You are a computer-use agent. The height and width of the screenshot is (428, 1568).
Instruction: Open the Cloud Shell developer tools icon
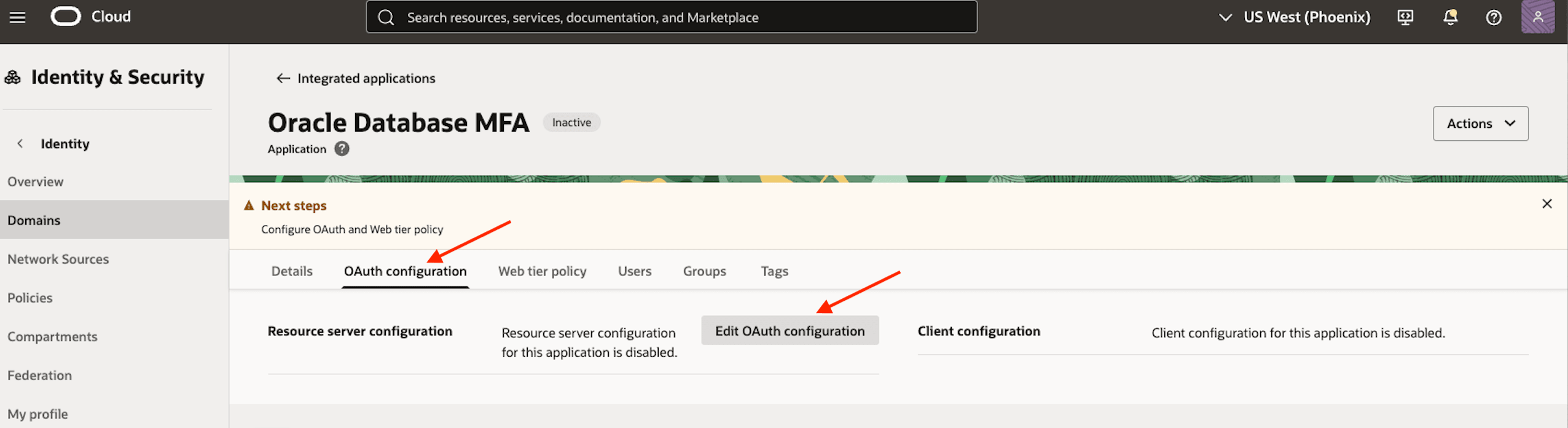point(1405,17)
